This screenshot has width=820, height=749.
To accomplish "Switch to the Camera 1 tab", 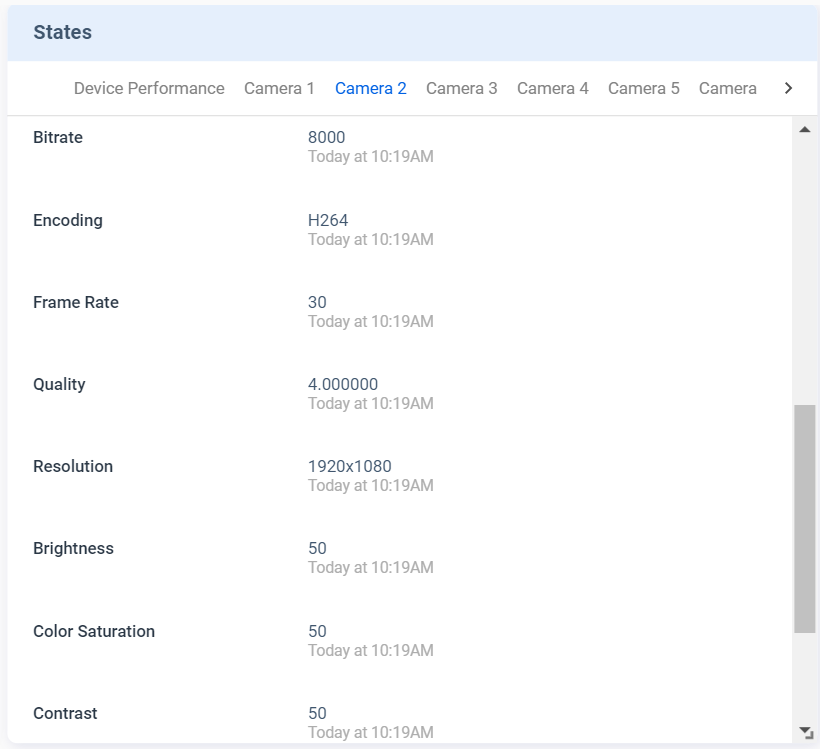I will pos(279,88).
